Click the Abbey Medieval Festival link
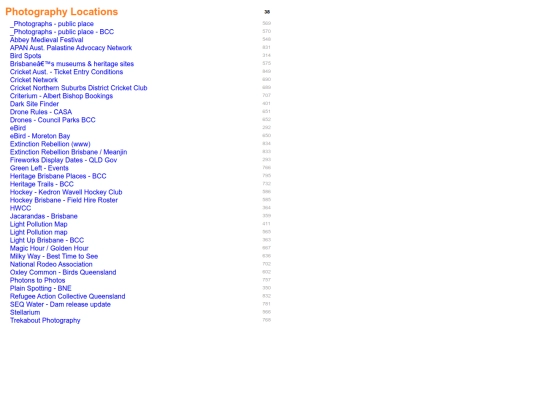The width and height of the screenshot is (540, 405). click(46, 40)
